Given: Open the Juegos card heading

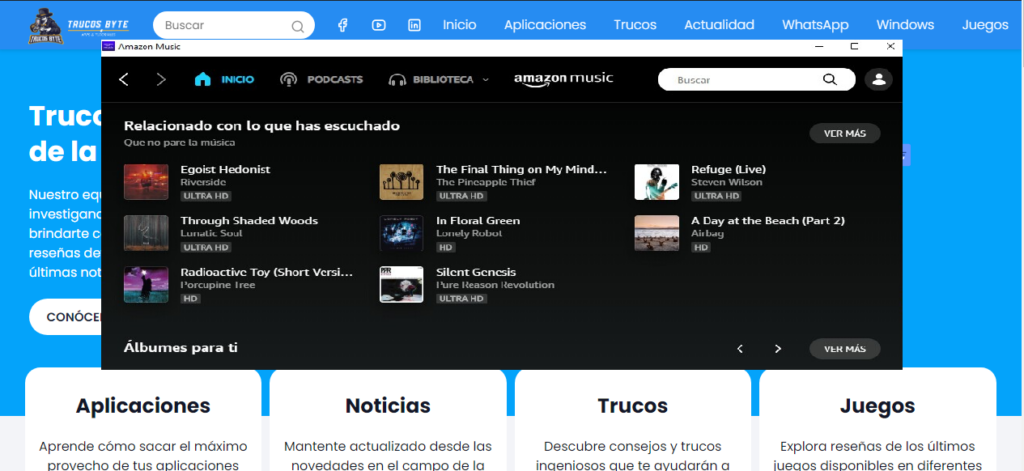Looking at the screenshot, I should tap(878, 406).
